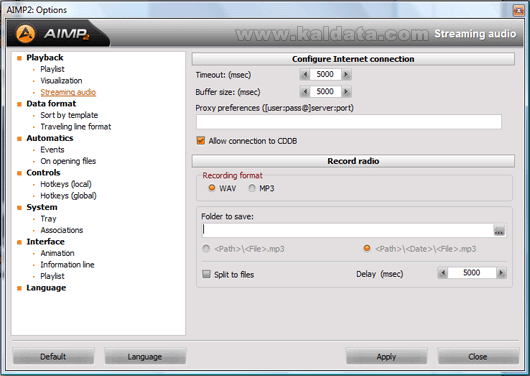Select WAV recording format
The width and height of the screenshot is (530, 376).
coord(212,188)
